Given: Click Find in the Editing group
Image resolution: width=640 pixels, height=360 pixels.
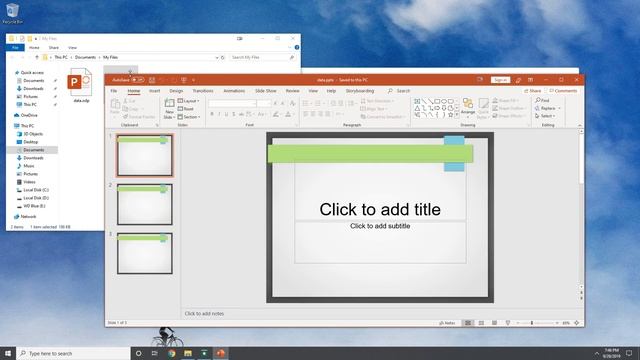Looking at the screenshot, I should point(542,100).
